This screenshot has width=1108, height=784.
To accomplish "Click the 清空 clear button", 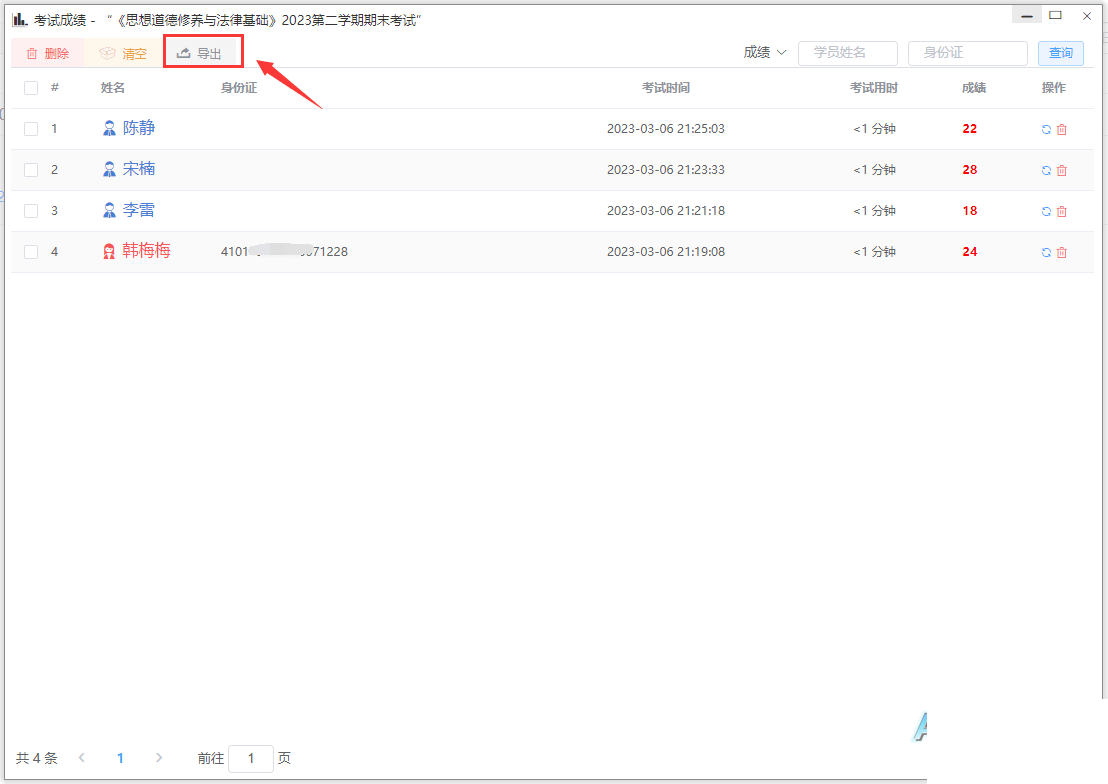I will (123, 53).
